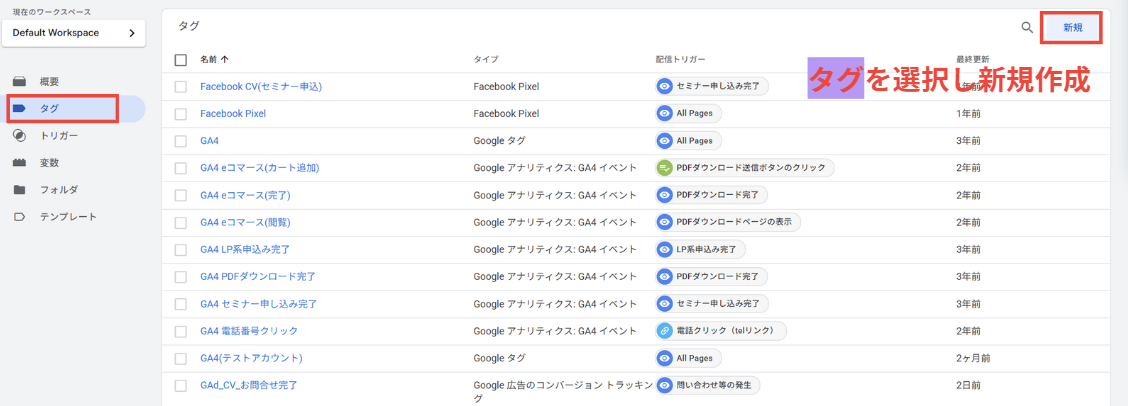
Task: Click セミナー申し込み完了 trigger chip in Facebook CV row
Action: tap(712, 86)
